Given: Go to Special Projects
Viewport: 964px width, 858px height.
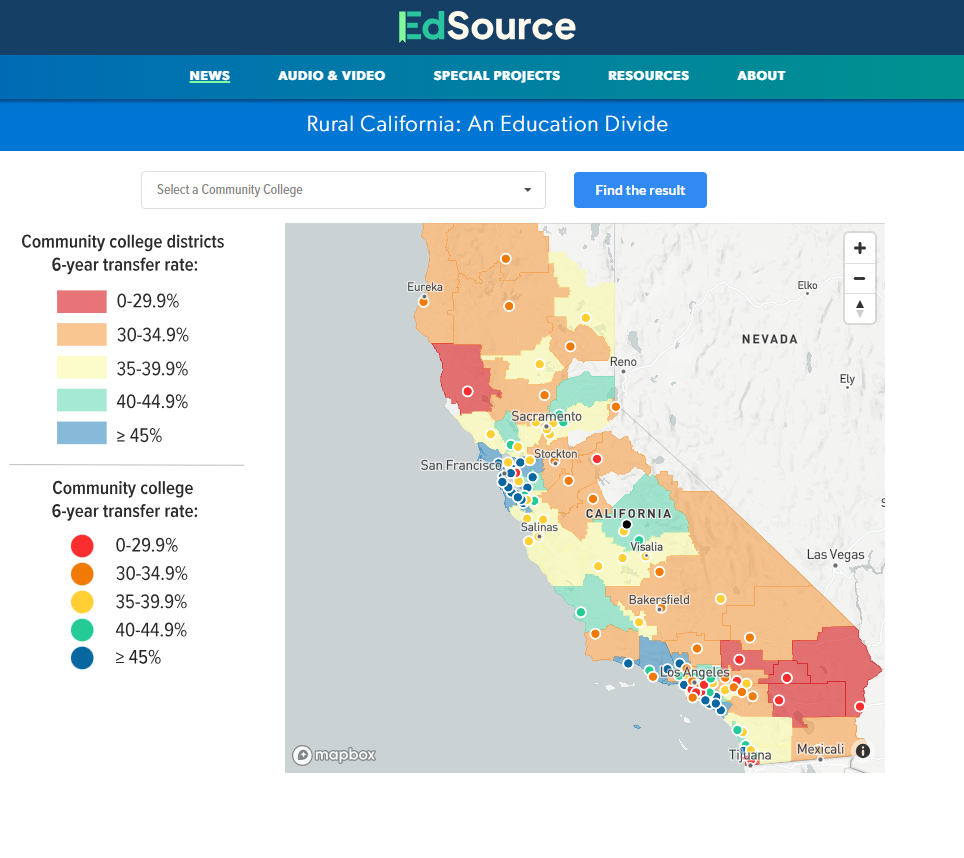Looking at the screenshot, I should (496, 76).
